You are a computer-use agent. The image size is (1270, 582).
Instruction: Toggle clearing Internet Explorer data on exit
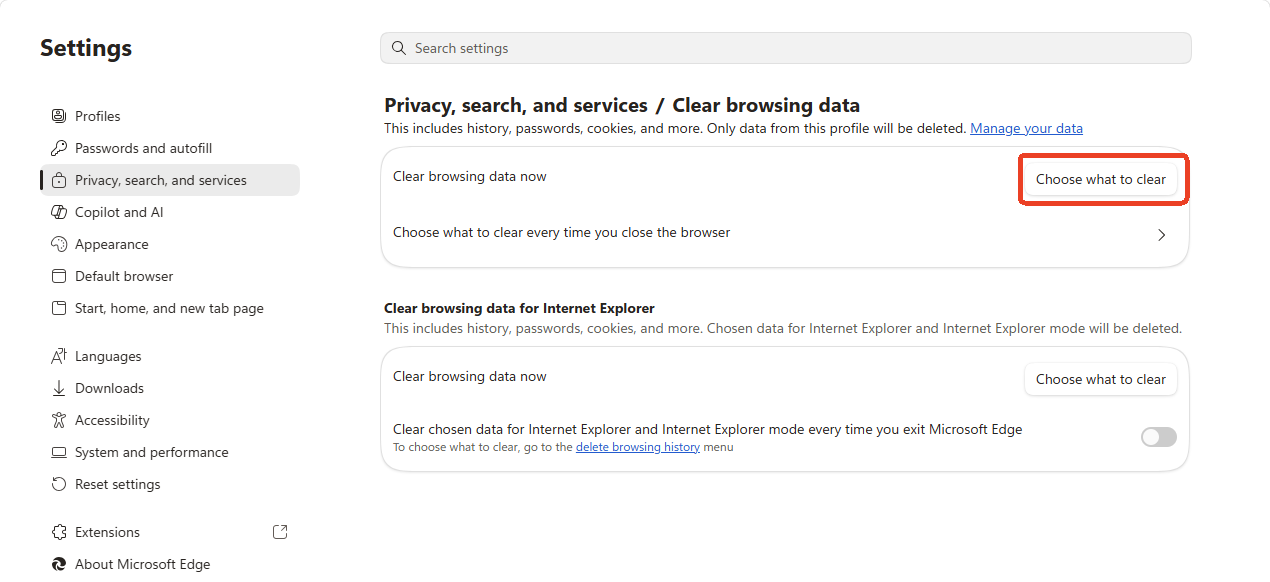click(1159, 437)
